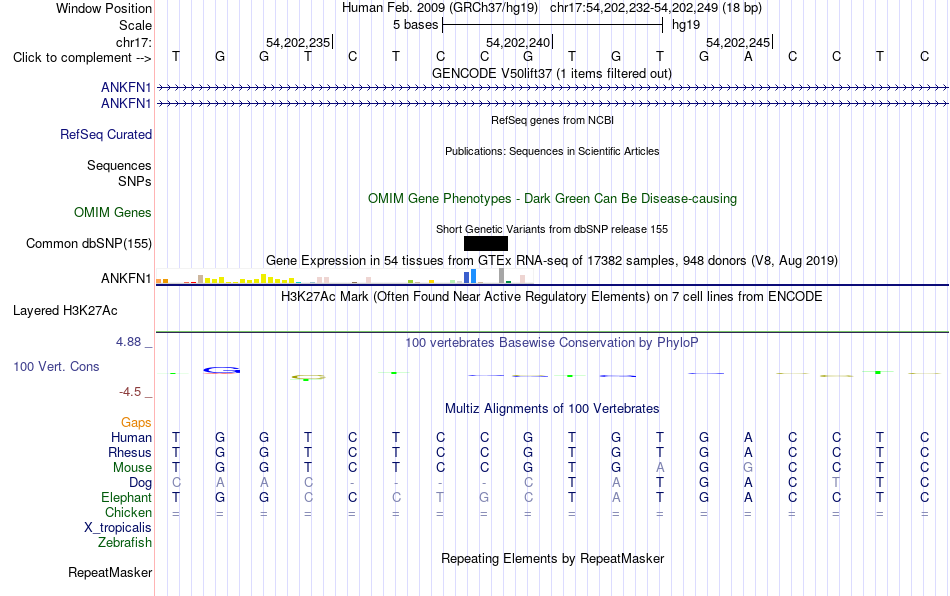
Task: Click 'Click to complement -->' label
Action: coord(82,58)
